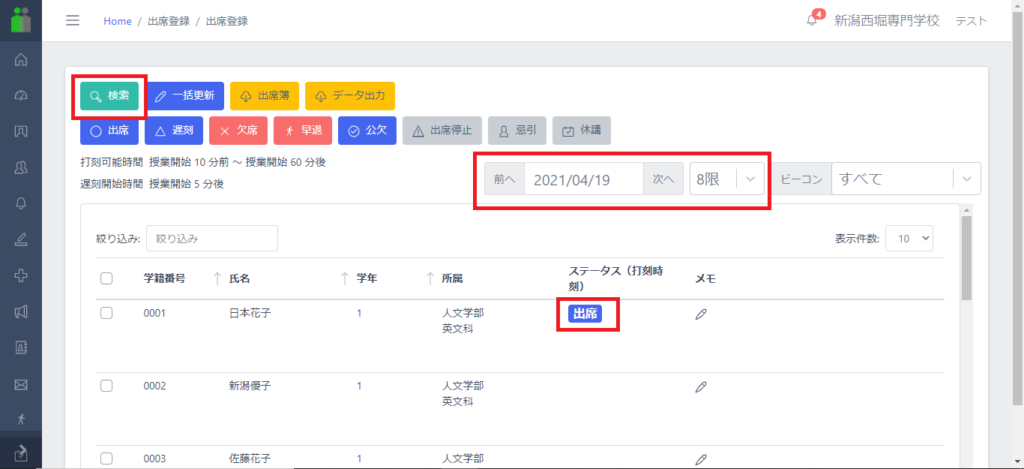The height and width of the screenshot is (469, 1024).
Task: Go to previous date with 前へ
Action: pos(504,180)
